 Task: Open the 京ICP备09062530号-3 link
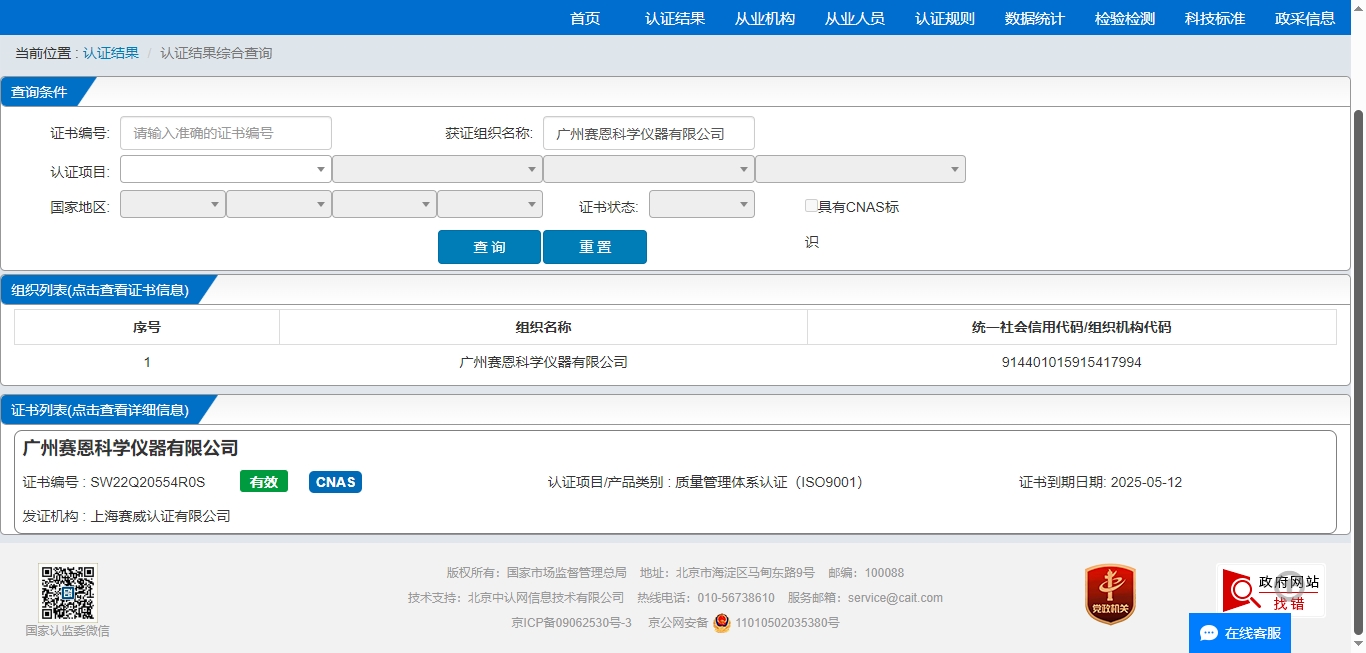[572, 623]
